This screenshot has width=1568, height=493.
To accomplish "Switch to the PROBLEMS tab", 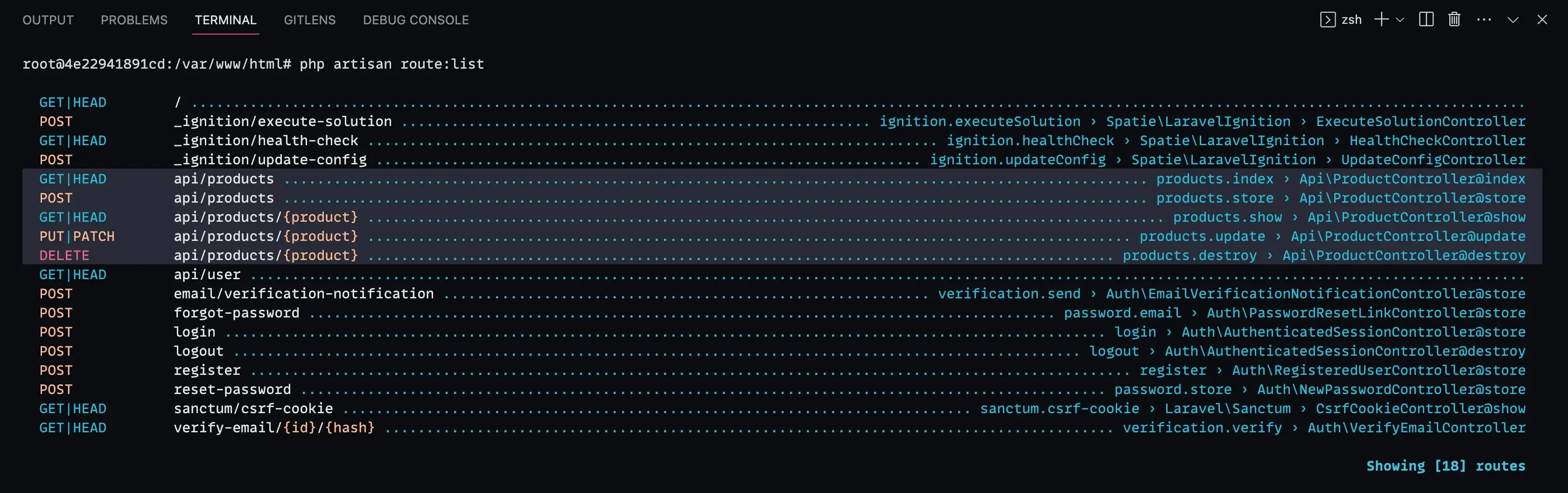I will click(134, 20).
